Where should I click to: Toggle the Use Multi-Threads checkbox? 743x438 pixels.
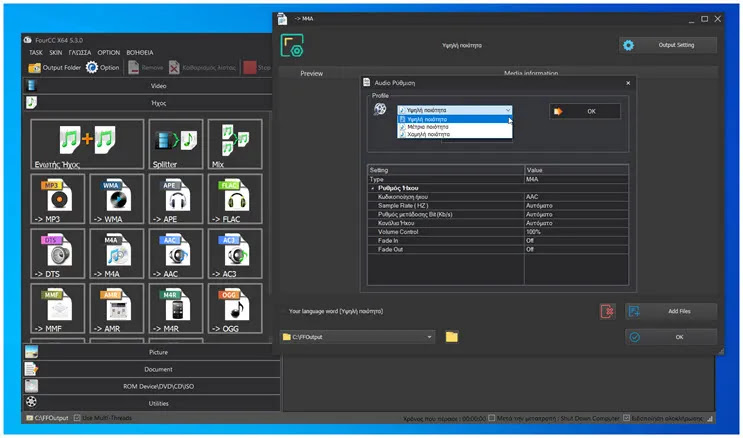tap(77, 418)
